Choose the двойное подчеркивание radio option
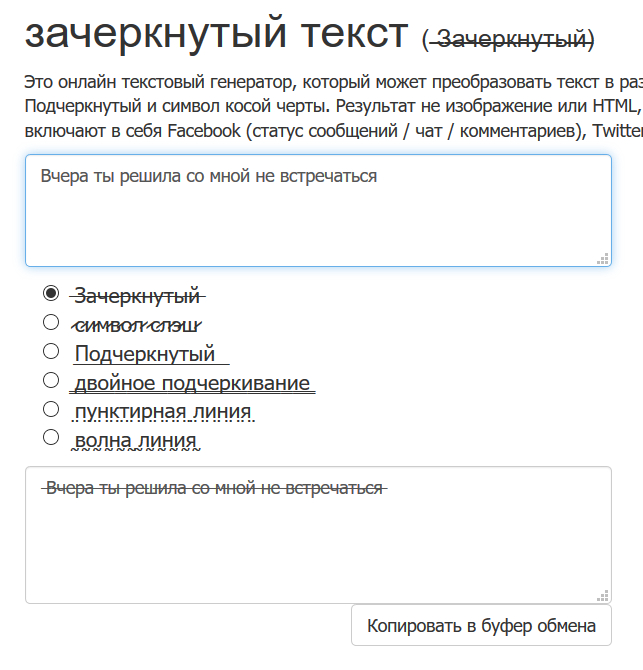Screen dimensions: 643x670 point(51,380)
